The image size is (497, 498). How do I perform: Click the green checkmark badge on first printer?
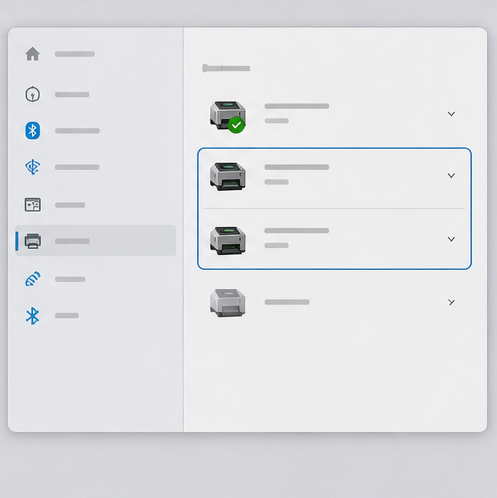[236, 125]
